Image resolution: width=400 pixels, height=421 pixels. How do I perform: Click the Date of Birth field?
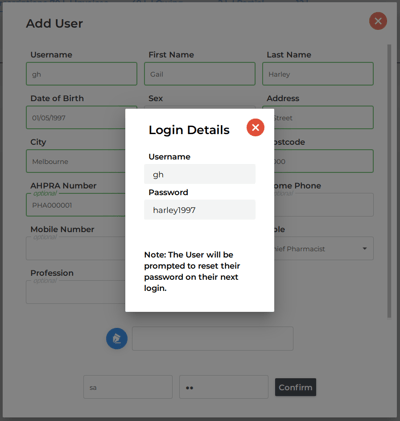point(76,117)
